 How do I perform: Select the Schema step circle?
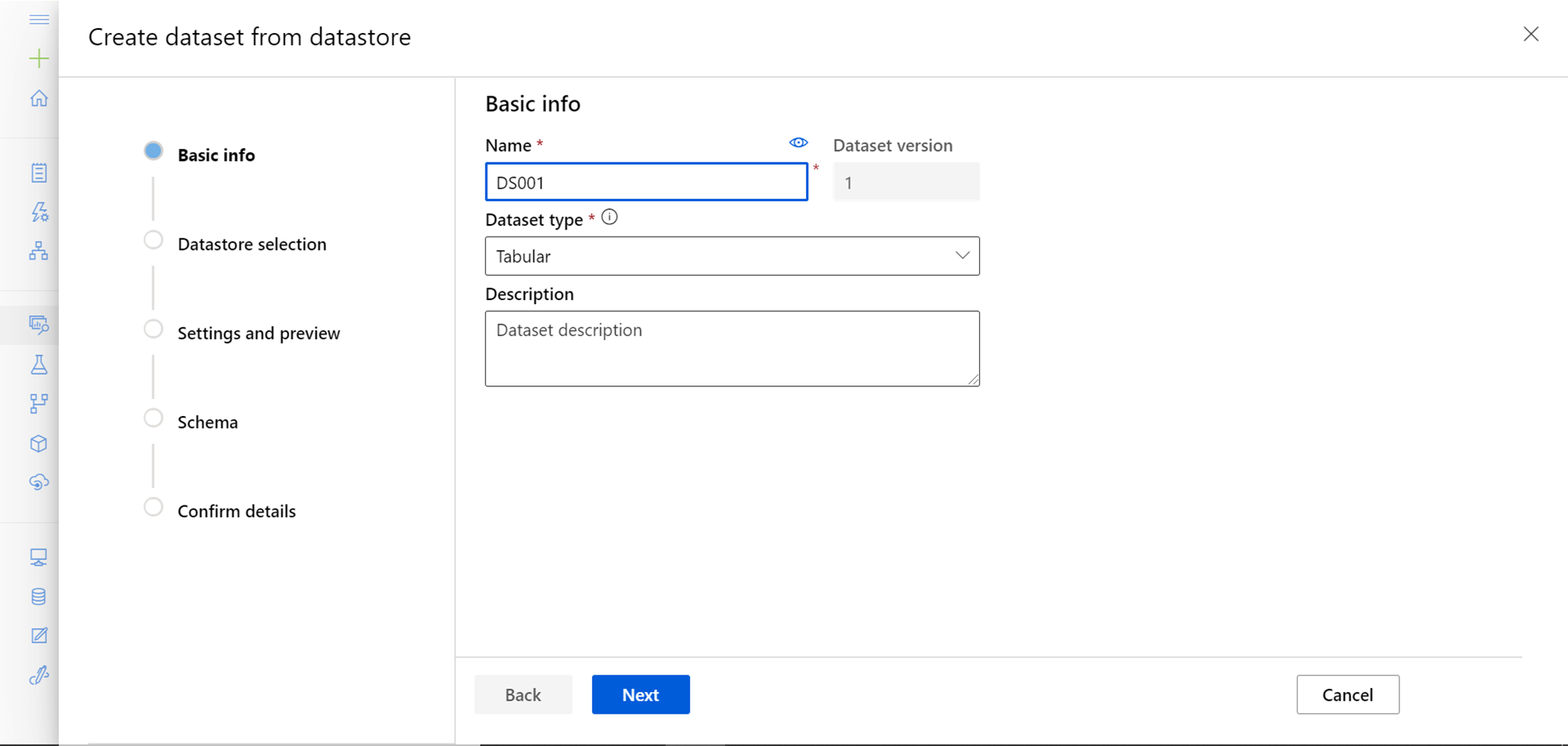click(x=154, y=418)
